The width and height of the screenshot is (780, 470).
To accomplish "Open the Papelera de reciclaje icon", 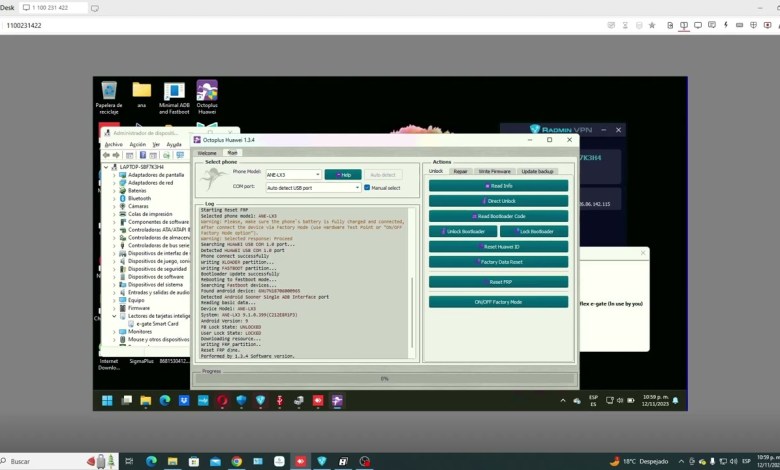I will tap(108, 93).
